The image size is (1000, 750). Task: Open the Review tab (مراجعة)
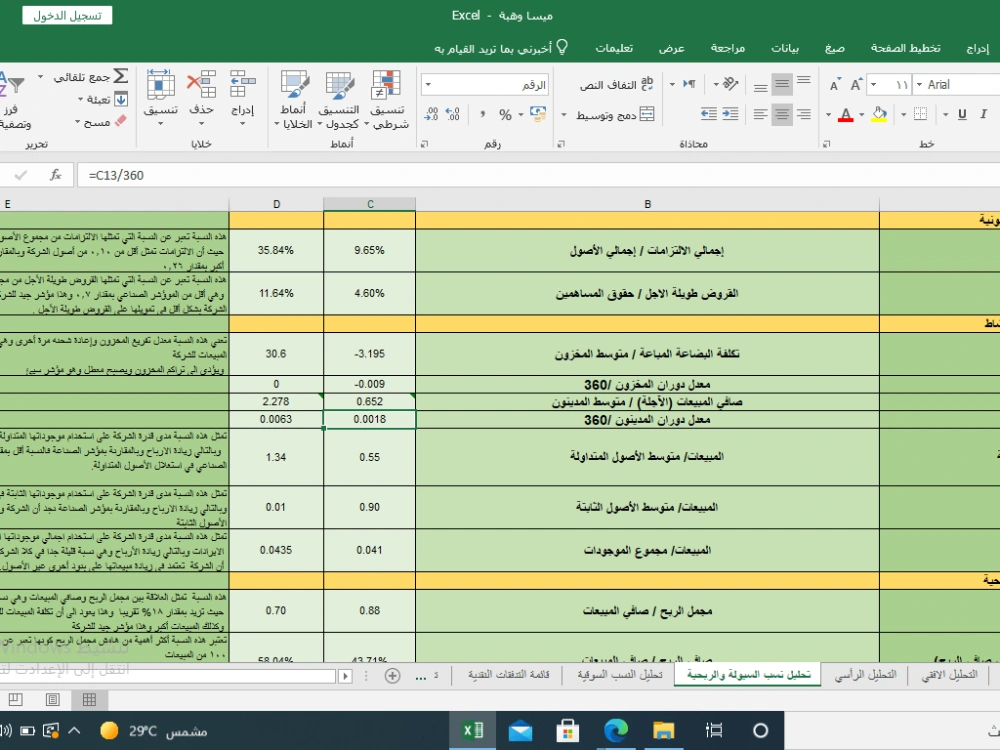tap(728, 48)
